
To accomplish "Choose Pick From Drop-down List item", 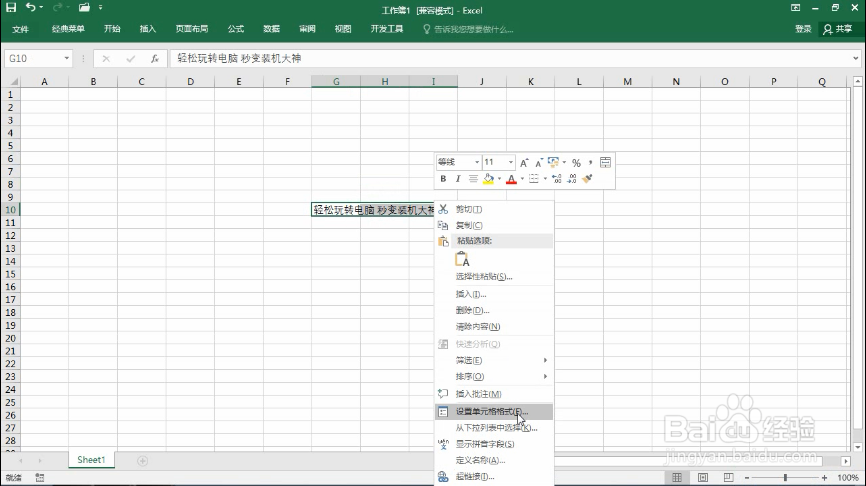I will (x=494, y=428).
